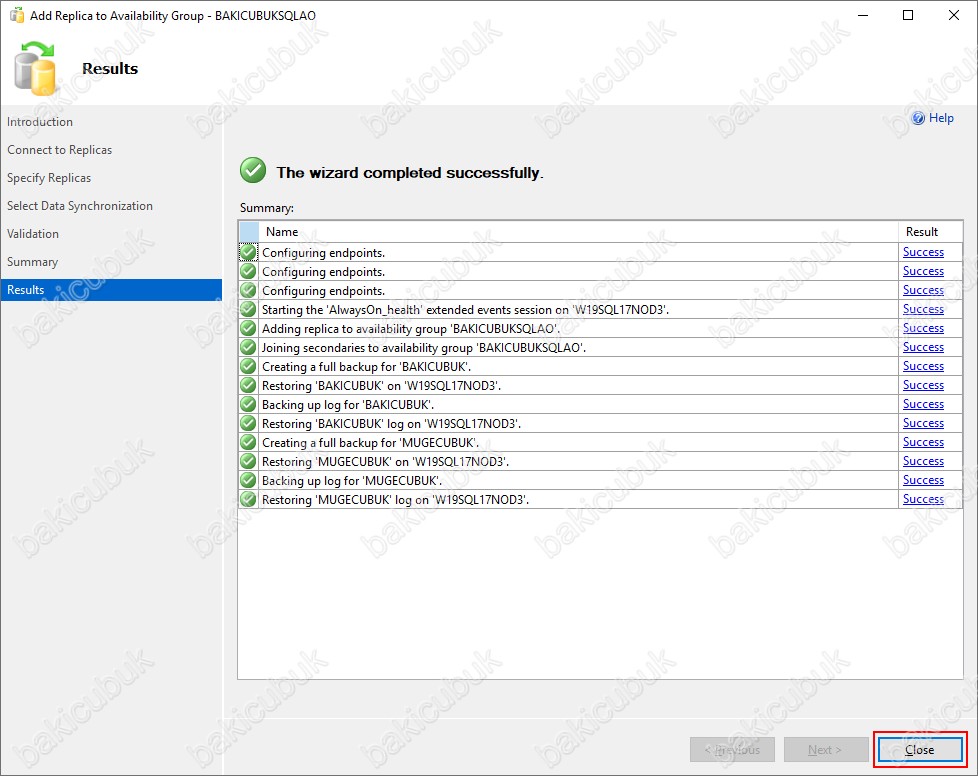This screenshot has width=978, height=776.
Task: Click green check icon of Restoring 'MUGECUBUK' log row
Action: tap(248, 499)
